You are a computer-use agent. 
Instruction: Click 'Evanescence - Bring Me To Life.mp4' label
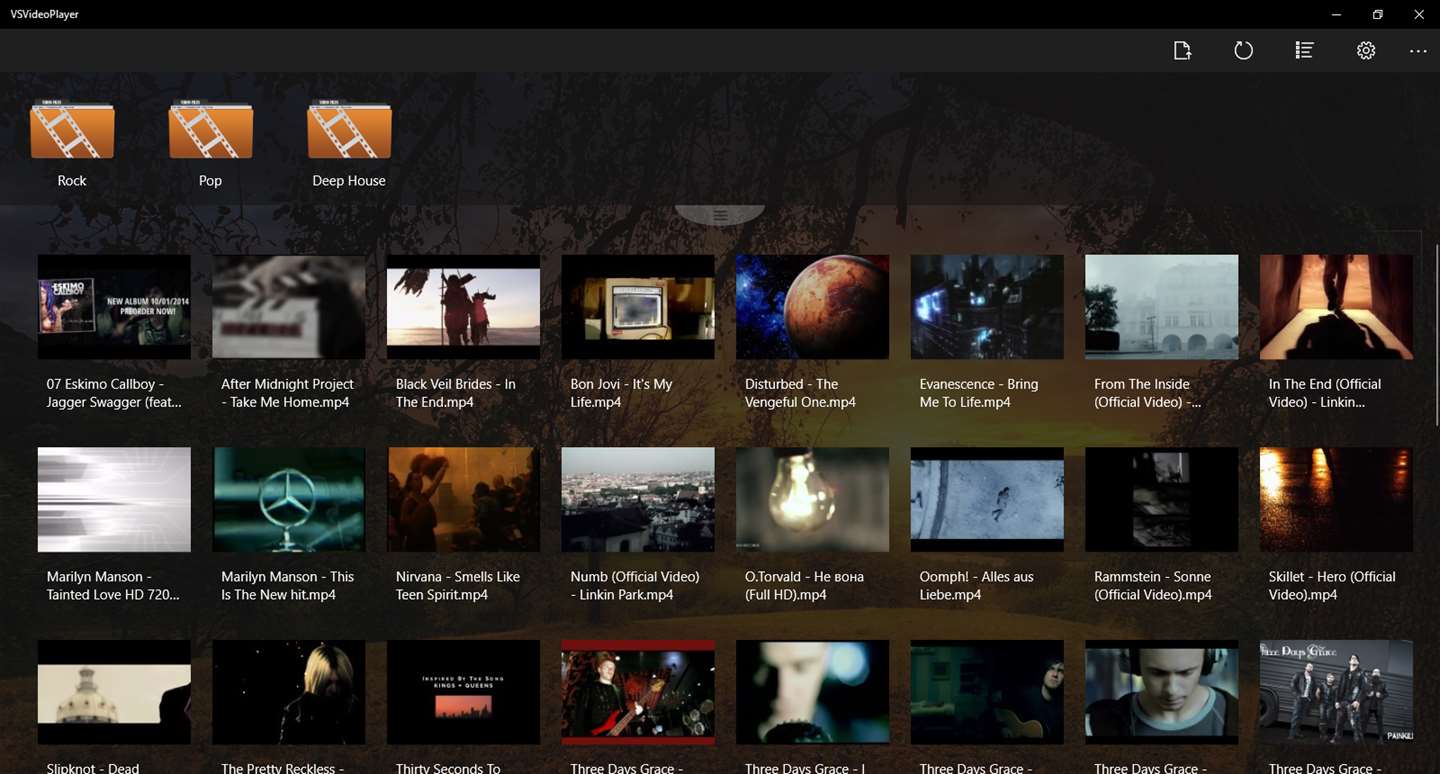979,393
